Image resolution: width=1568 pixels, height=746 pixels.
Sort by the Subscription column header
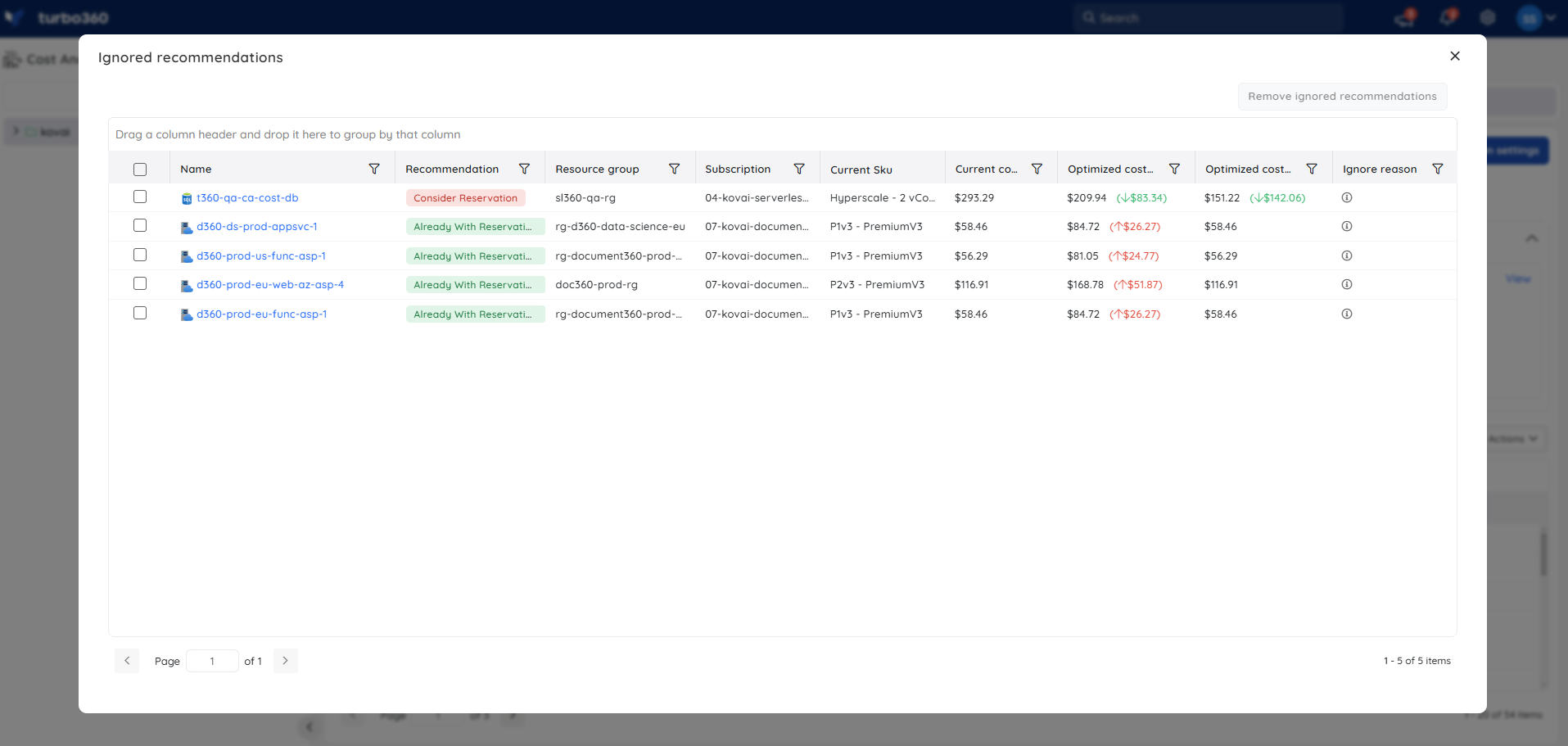click(738, 169)
